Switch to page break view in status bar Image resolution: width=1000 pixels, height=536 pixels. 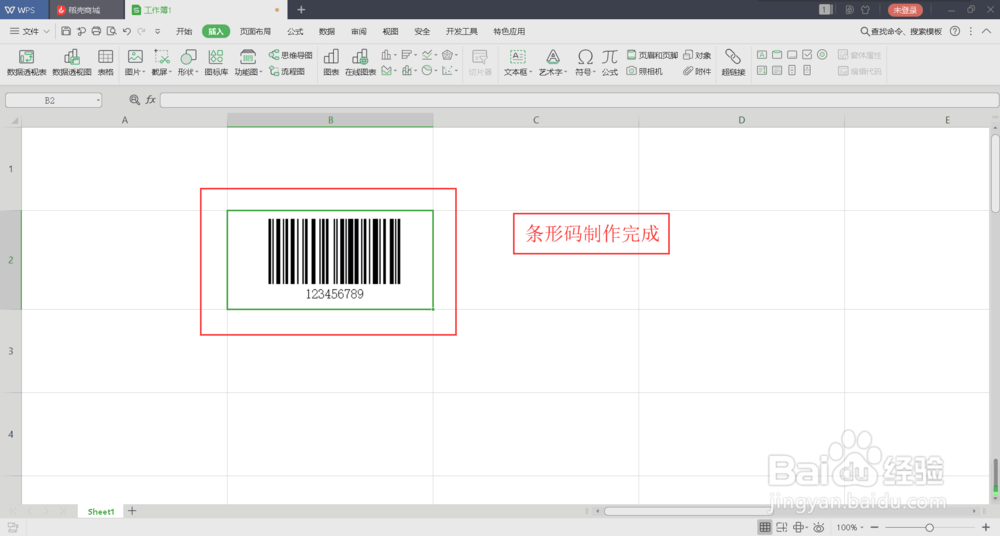782,527
